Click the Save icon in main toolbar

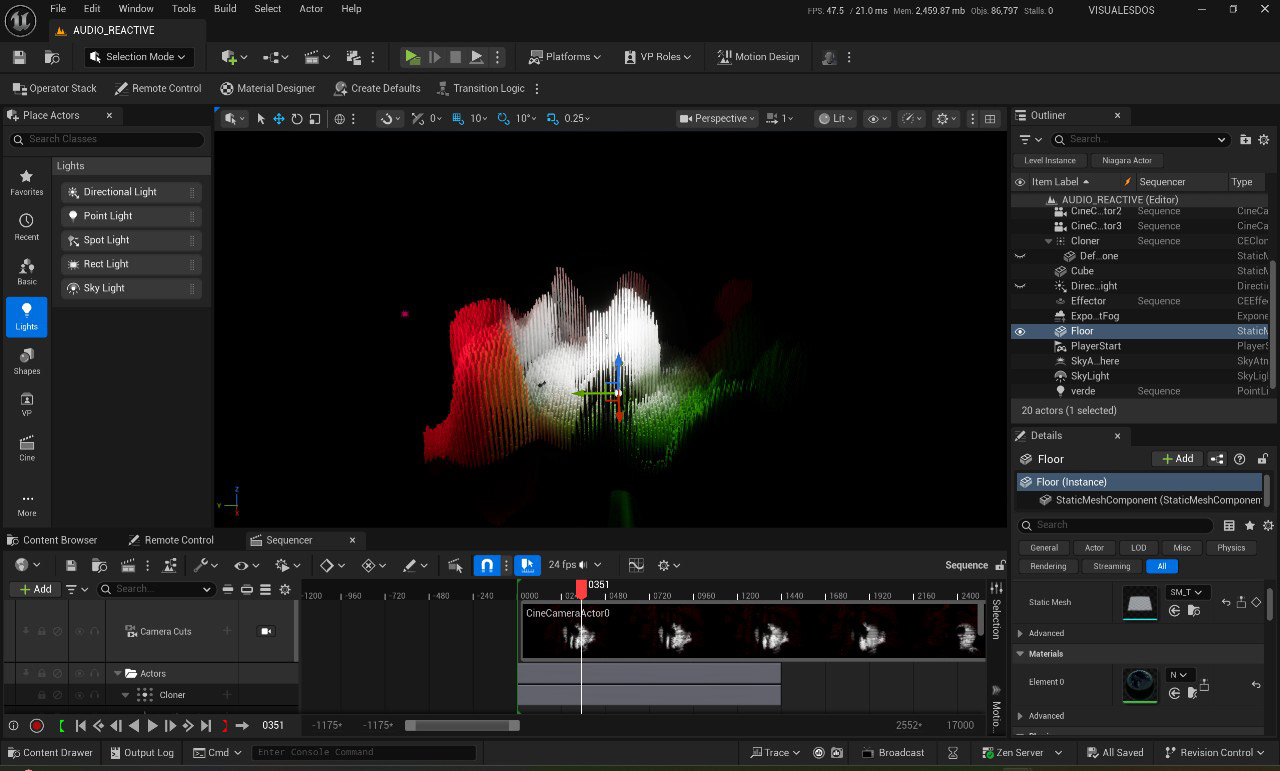19,57
